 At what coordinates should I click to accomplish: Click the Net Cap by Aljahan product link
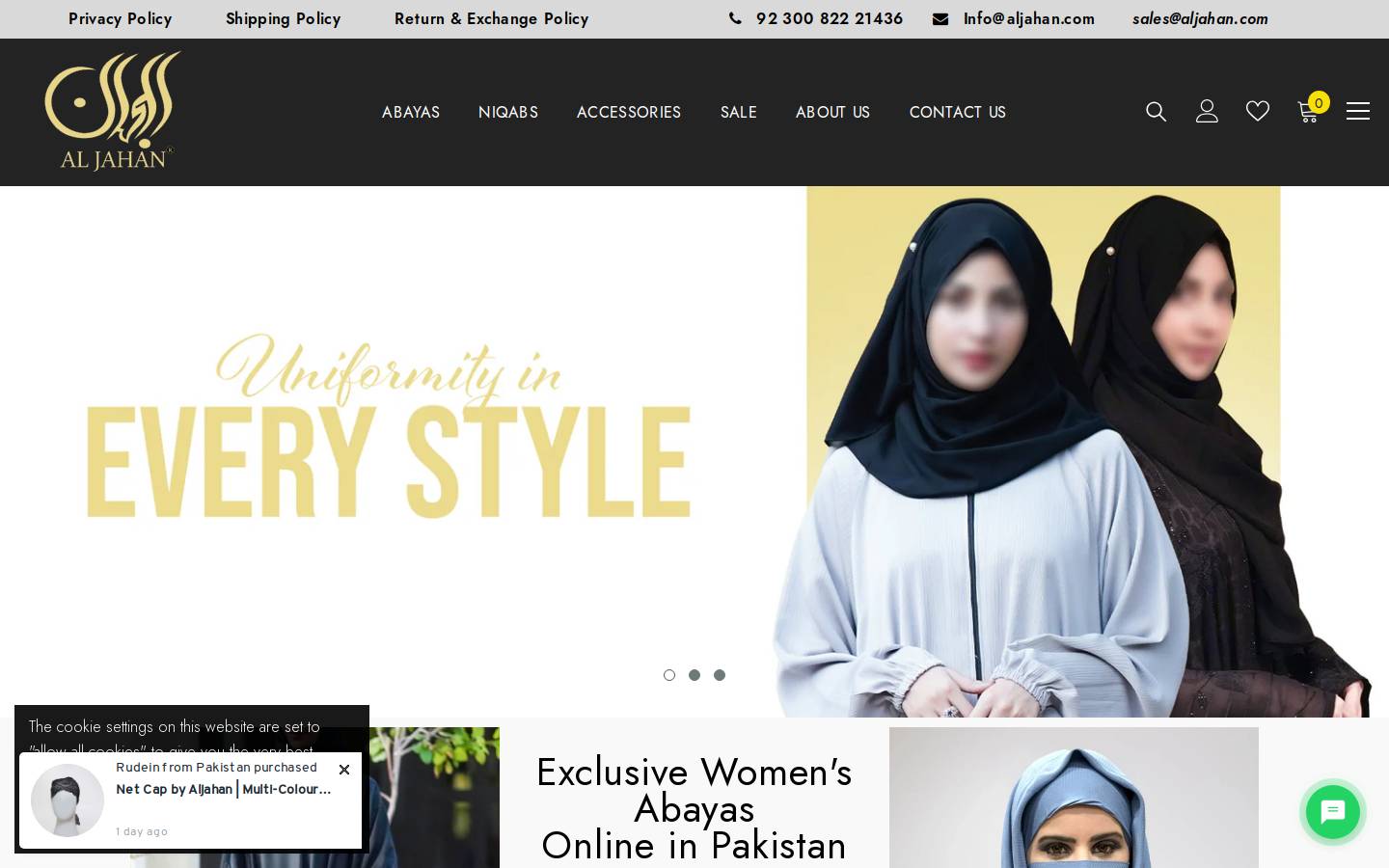pyautogui.click(x=224, y=789)
